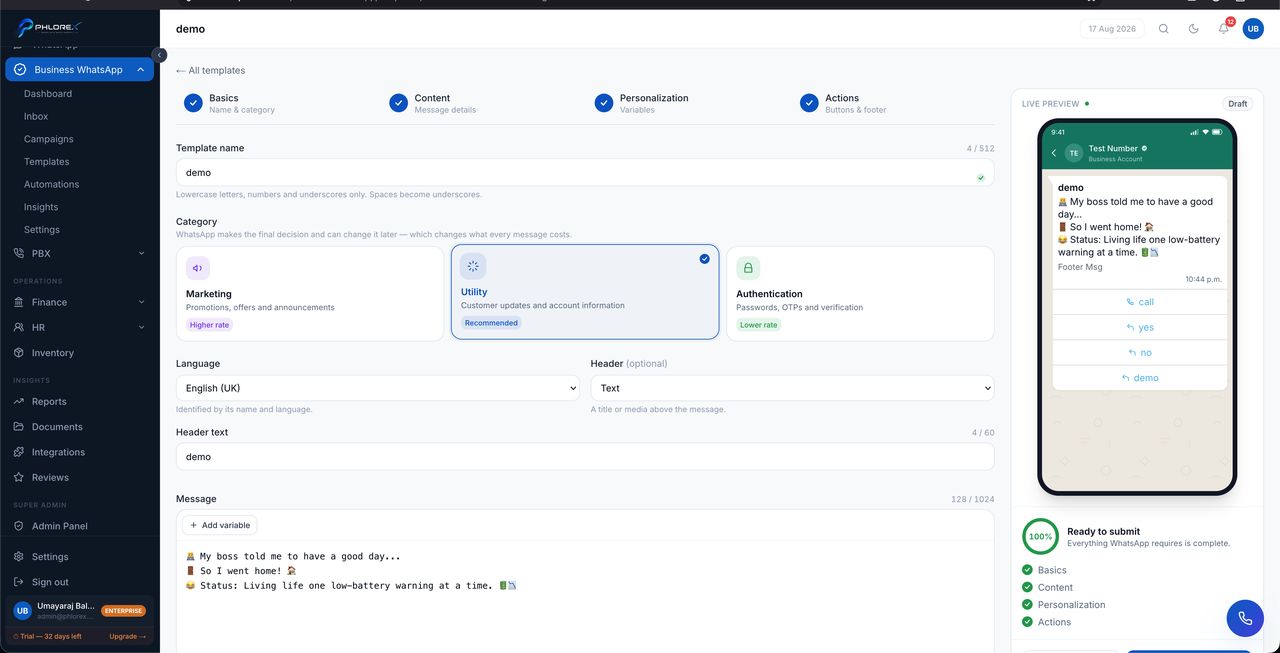
Task: Click the Integrations icon
Action: pos(19,452)
